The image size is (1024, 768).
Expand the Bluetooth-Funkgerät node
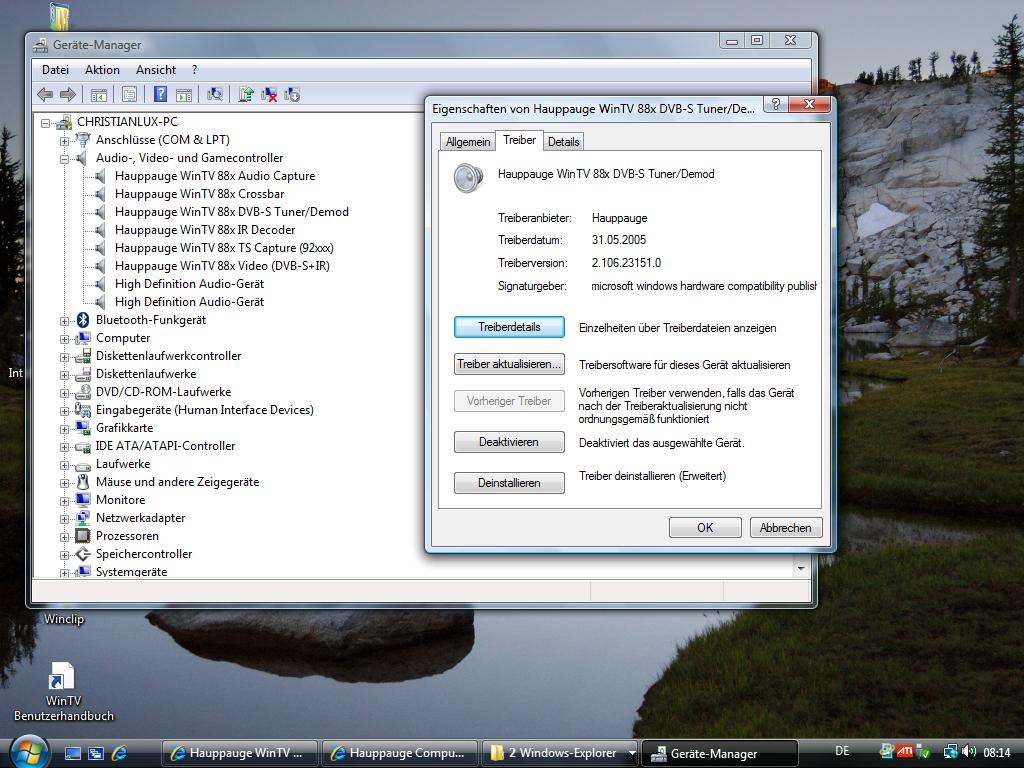tap(64, 321)
